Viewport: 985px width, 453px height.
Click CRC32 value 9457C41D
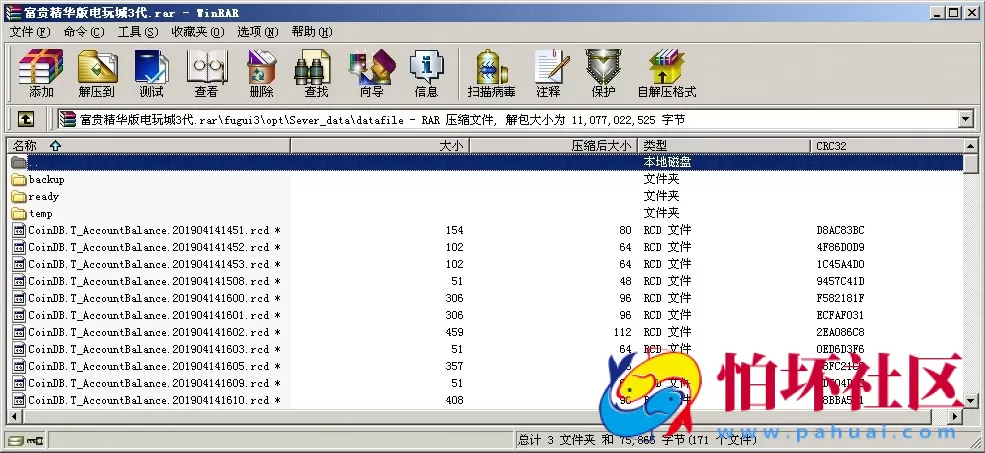(840, 281)
